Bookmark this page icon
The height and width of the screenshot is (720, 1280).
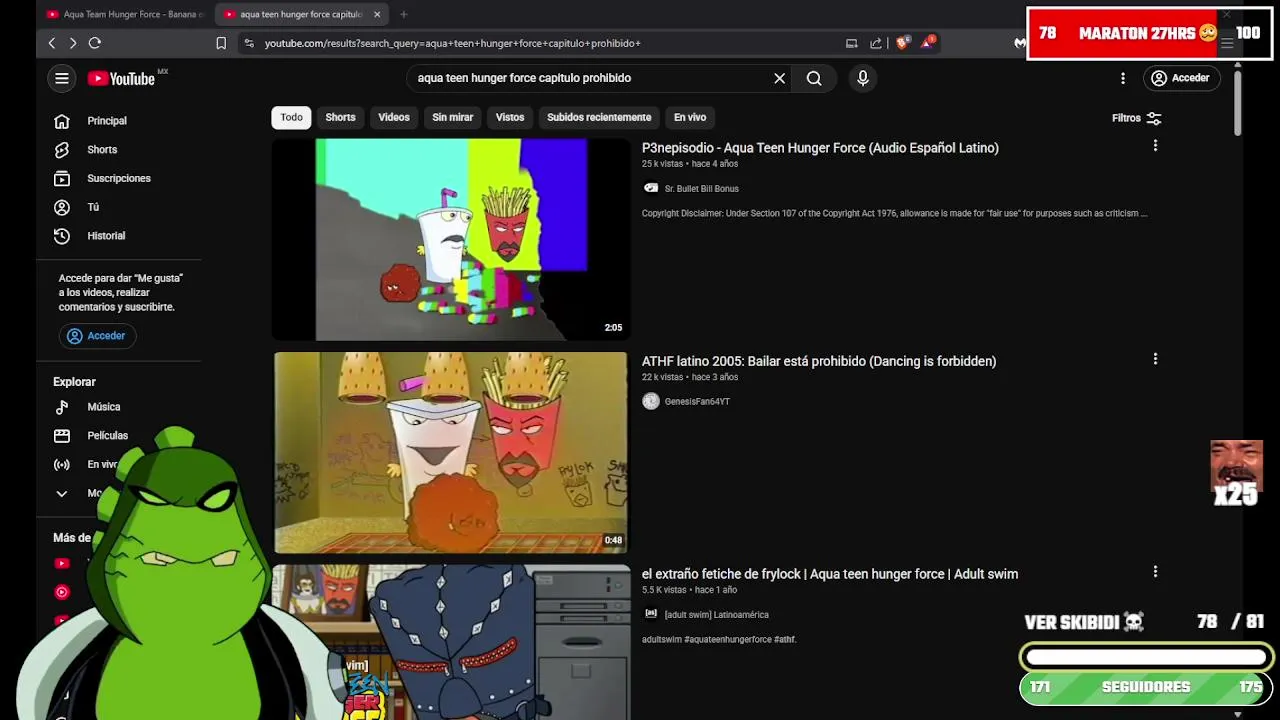pyautogui.click(x=221, y=43)
